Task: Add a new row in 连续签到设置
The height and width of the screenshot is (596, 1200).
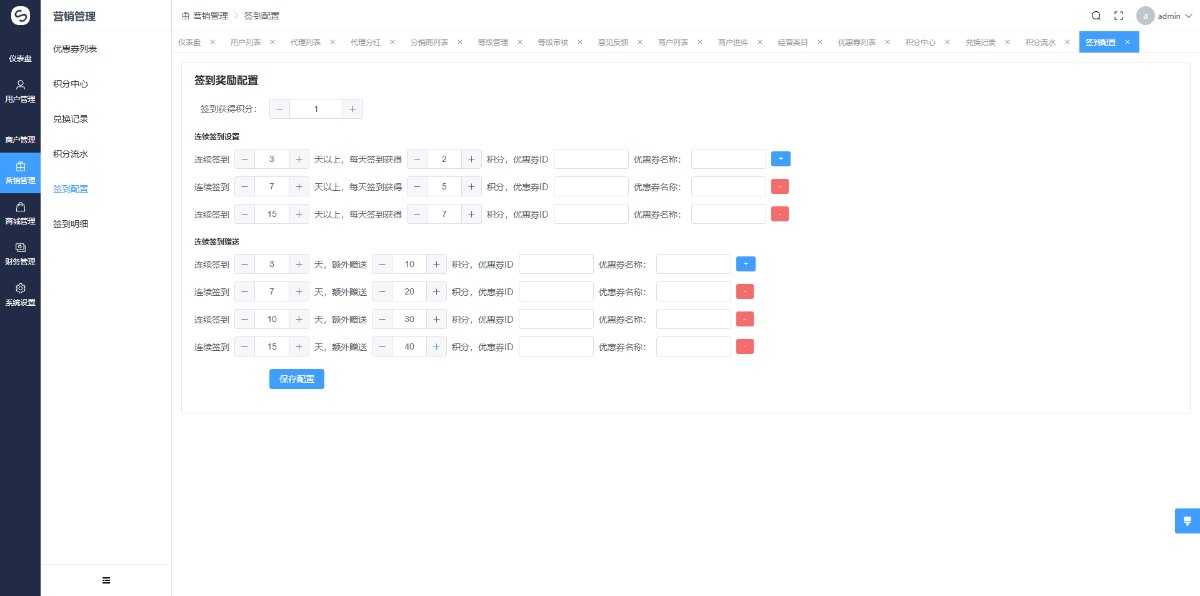Action: 781,158
